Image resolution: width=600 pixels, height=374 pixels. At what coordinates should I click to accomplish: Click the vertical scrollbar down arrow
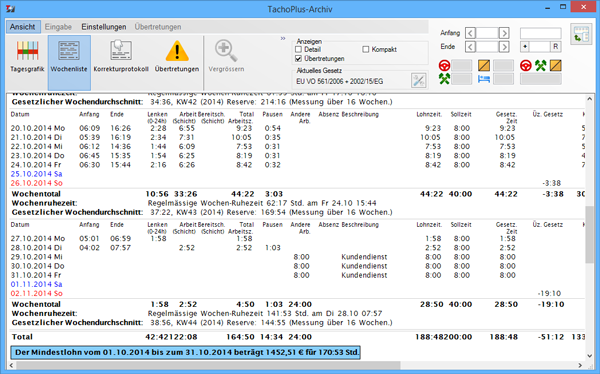coord(589,356)
